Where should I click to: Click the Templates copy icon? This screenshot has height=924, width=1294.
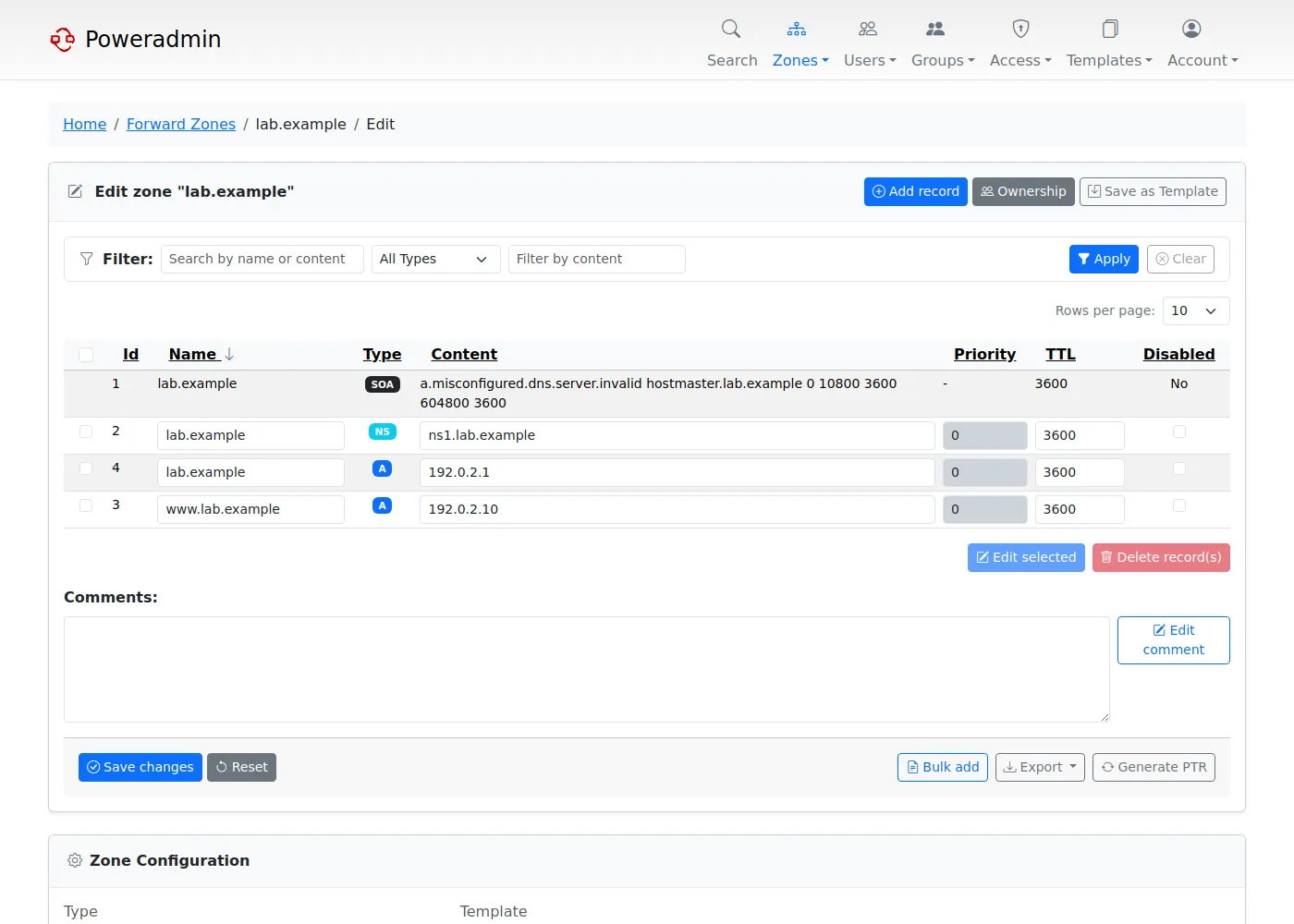[1110, 29]
